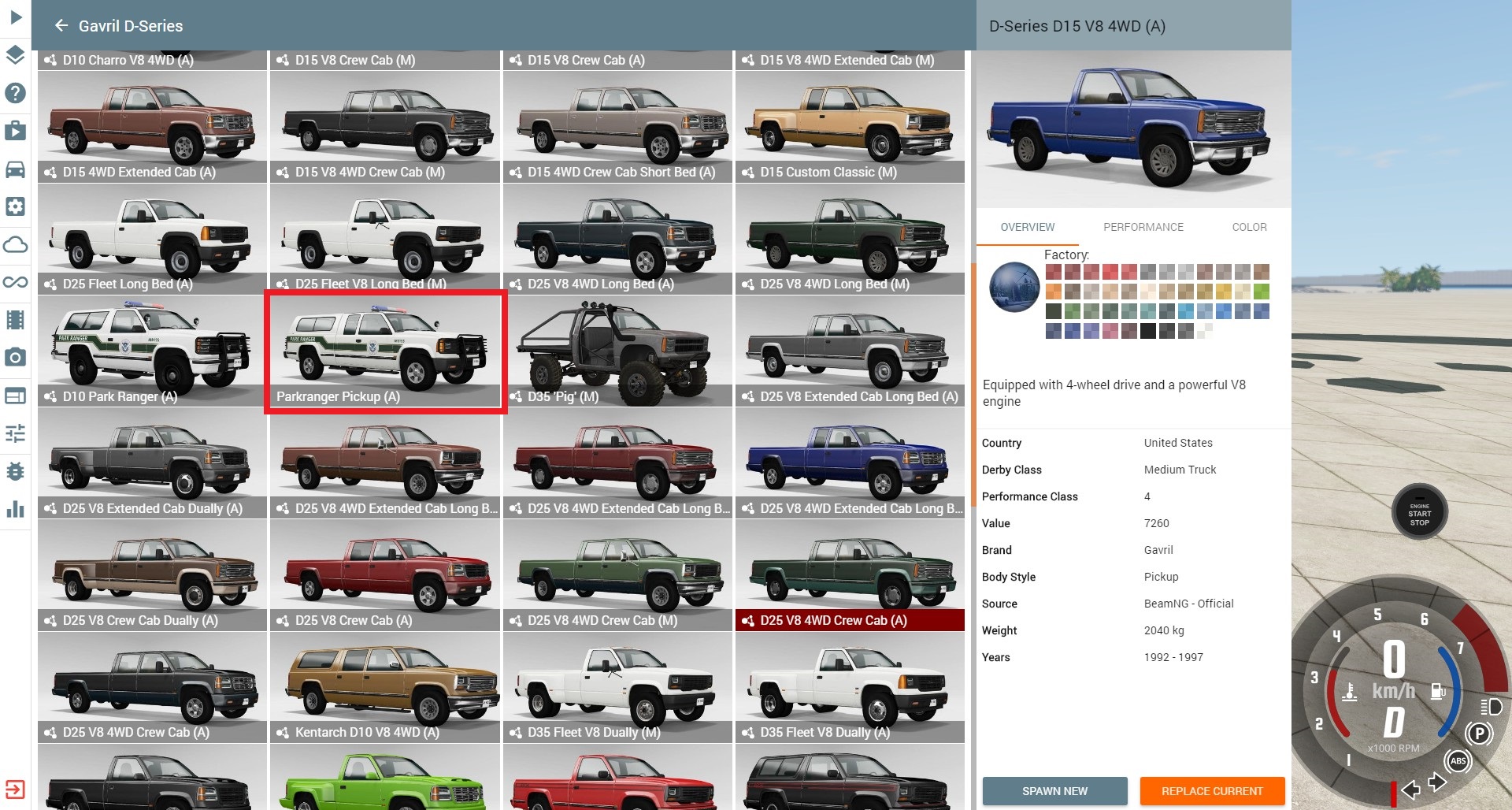Open the film strip replay icon
This screenshot has height=810, width=1512.
pos(15,320)
